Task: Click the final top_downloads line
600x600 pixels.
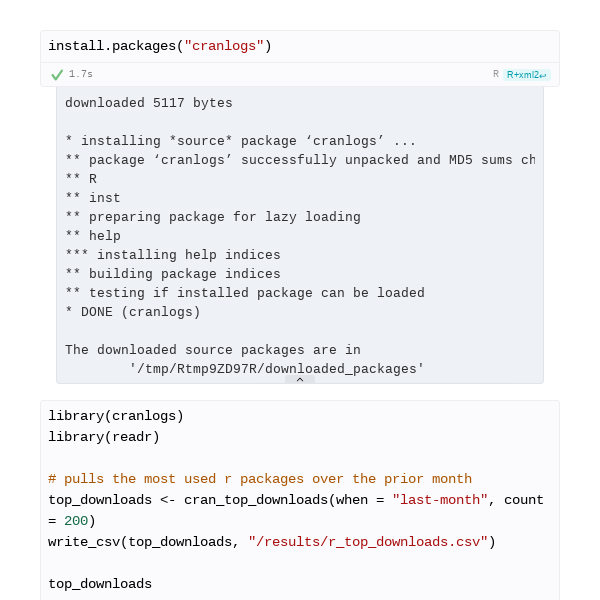Action: pyautogui.click(x=100, y=584)
